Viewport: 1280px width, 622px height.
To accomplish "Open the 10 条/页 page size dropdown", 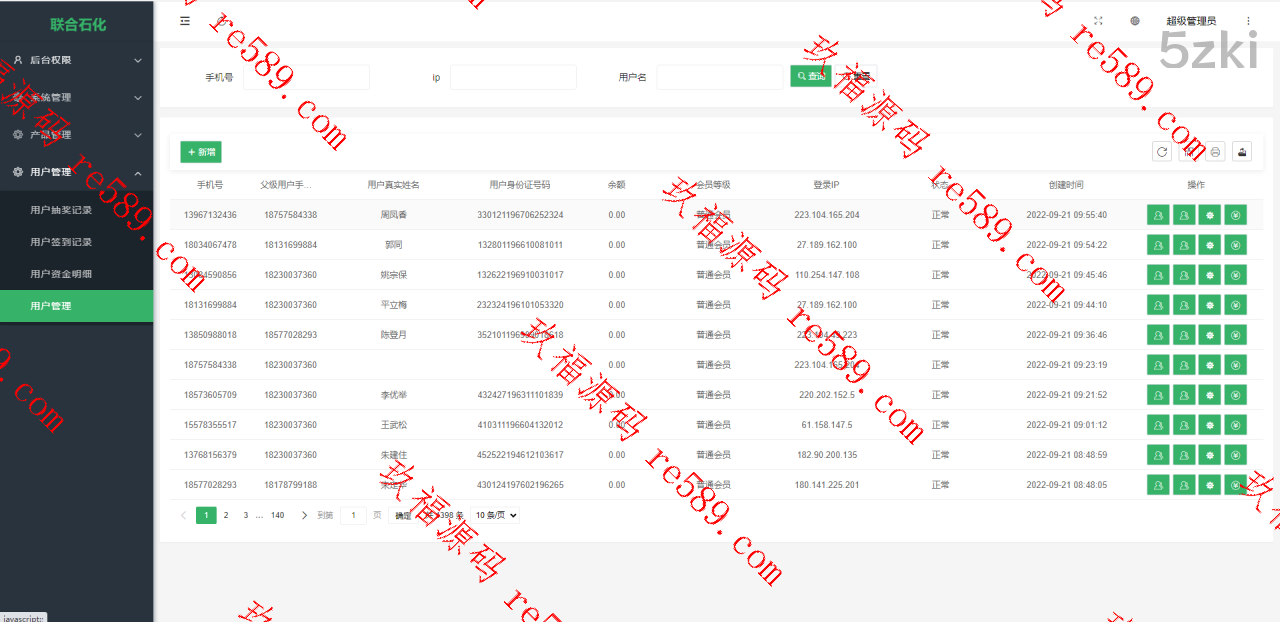I will 495,516.
